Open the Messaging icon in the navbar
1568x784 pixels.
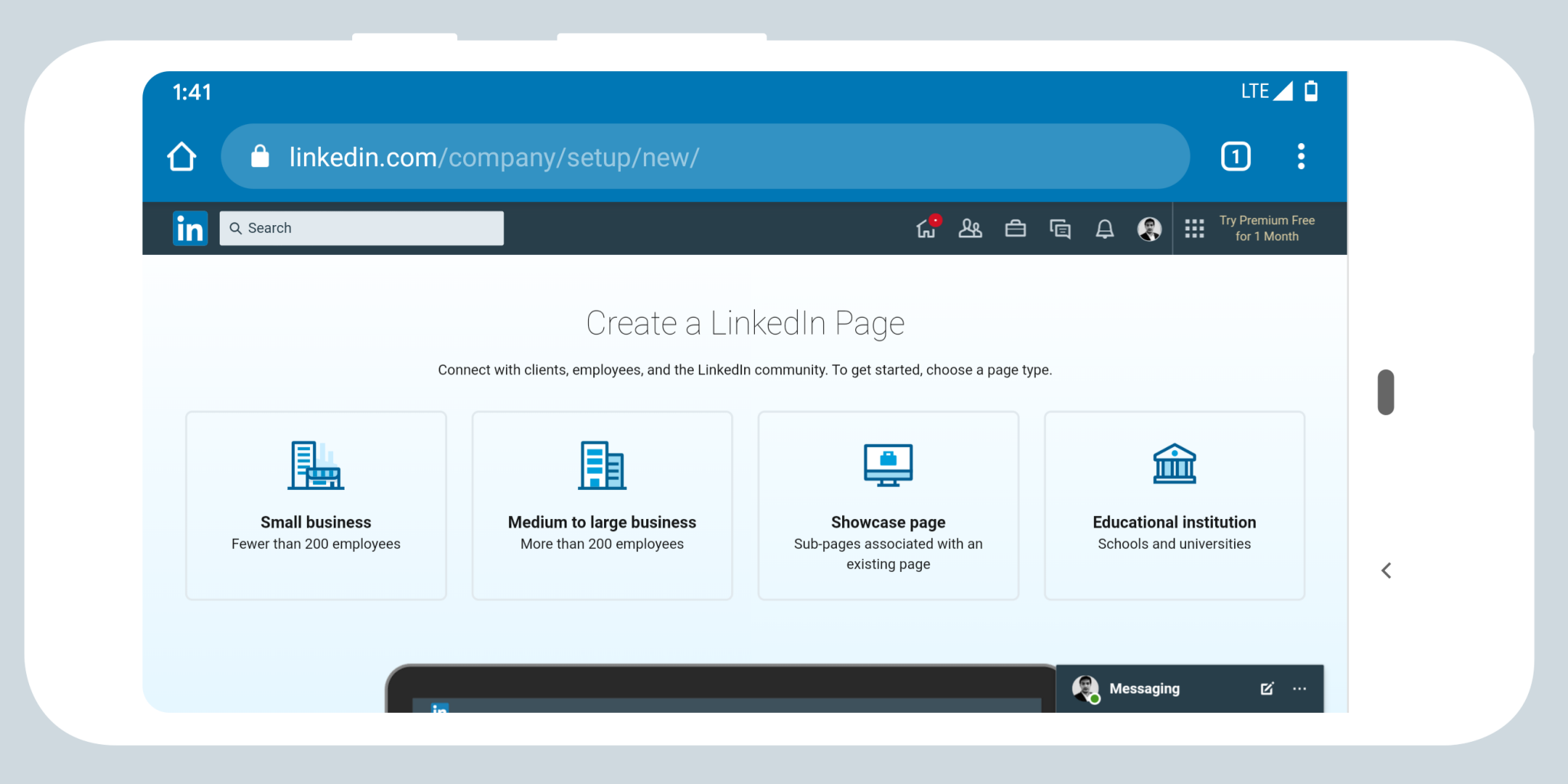coord(1060,228)
